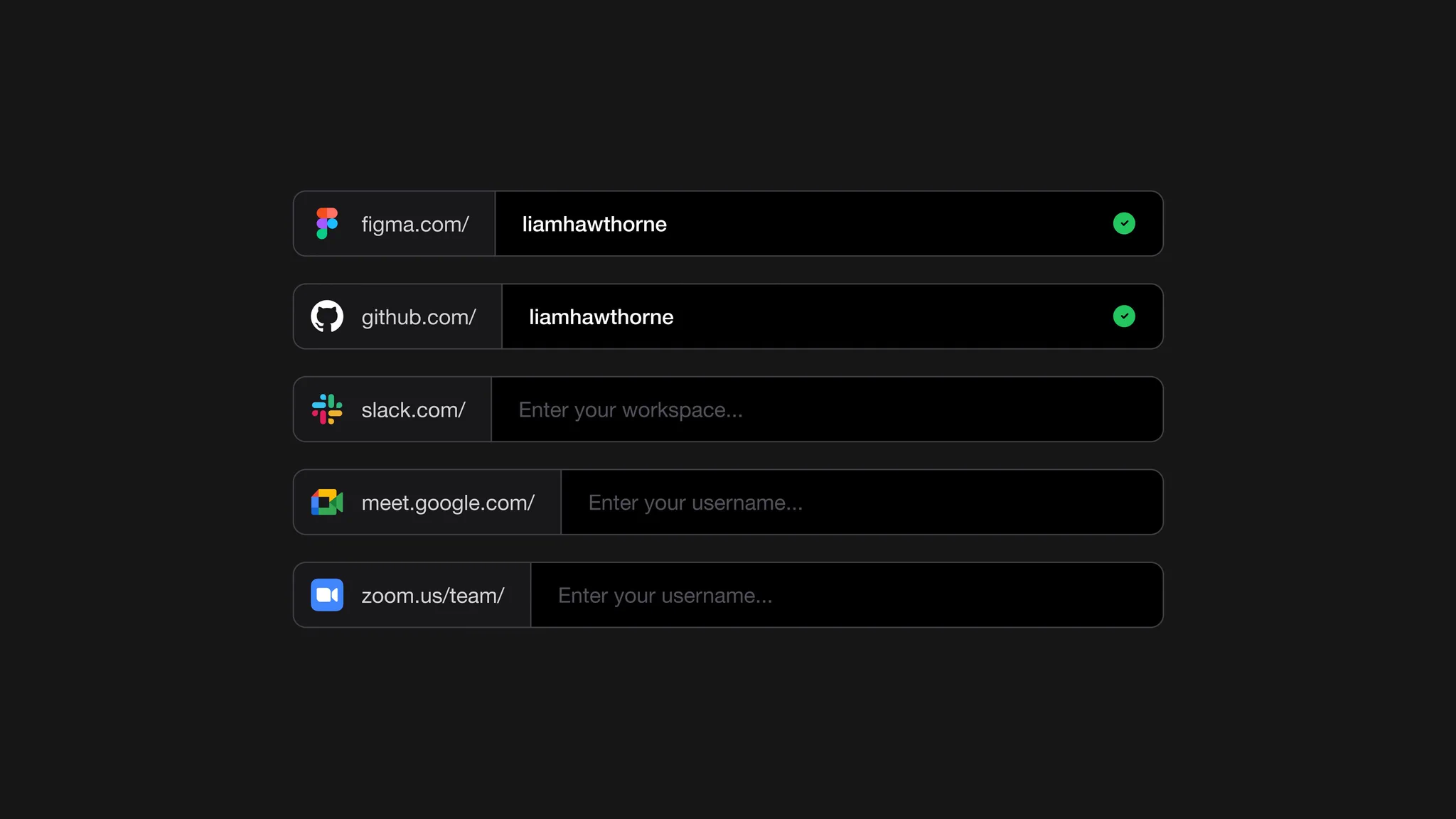Click green checkmark in Figma field
Image resolution: width=1456 pixels, height=819 pixels.
pyautogui.click(x=1124, y=223)
